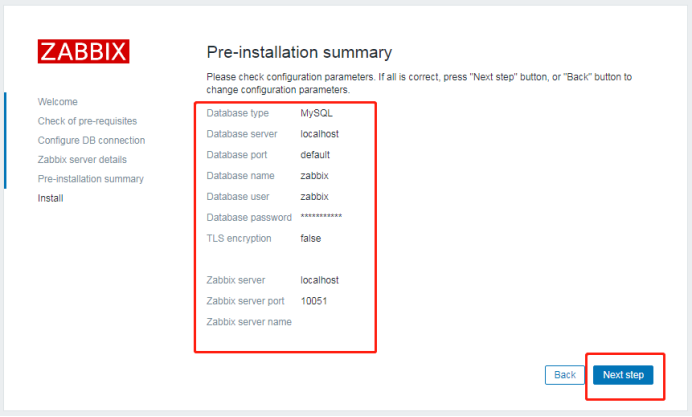Go to the Welcome step
Image resolution: width=692 pixels, height=417 pixels.
(57, 102)
